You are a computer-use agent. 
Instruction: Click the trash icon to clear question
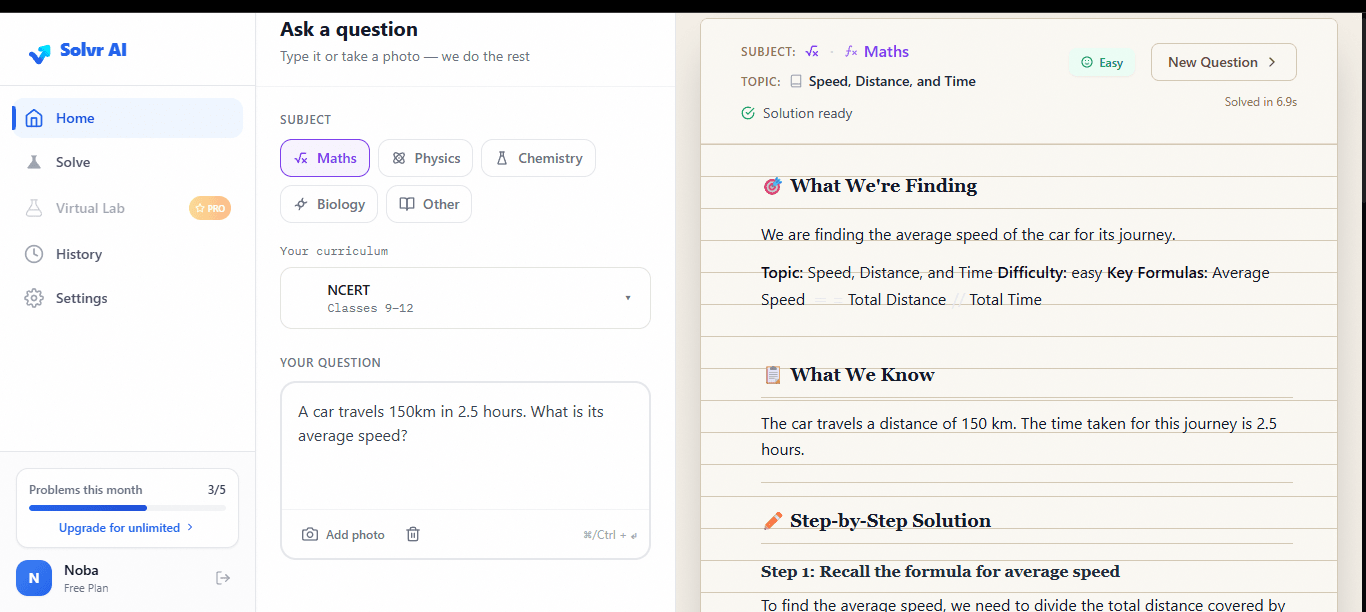(413, 535)
